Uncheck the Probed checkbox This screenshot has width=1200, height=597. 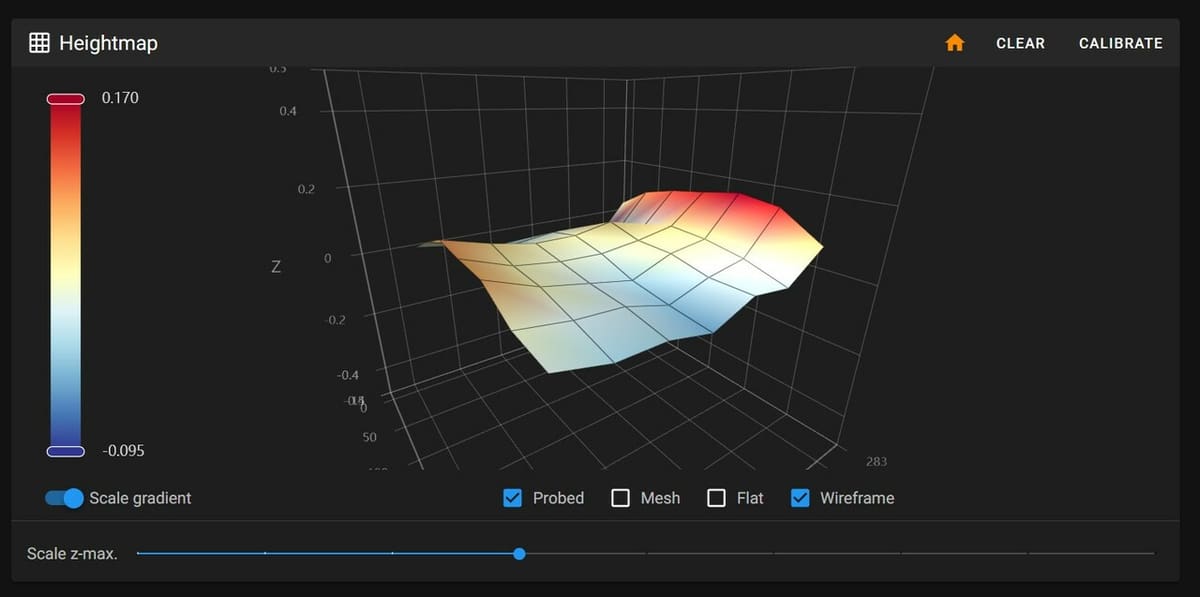pyautogui.click(x=512, y=498)
